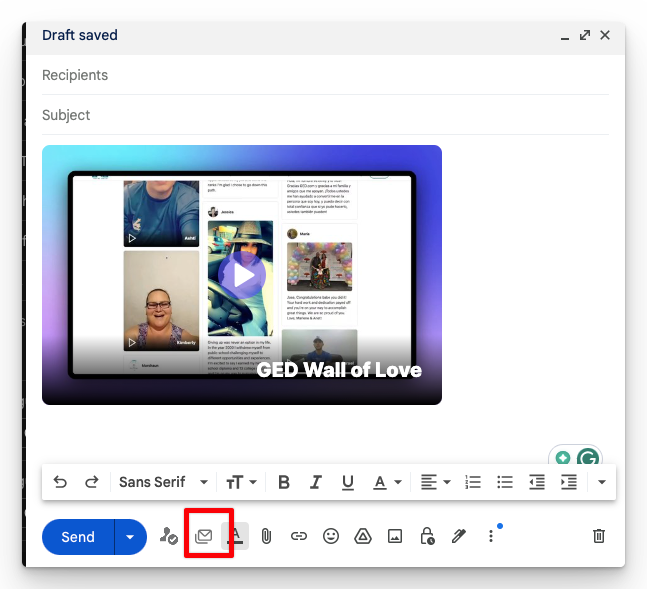Image resolution: width=647 pixels, height=589 pixels.
Task: Redo last edit
Action: tap(92, 482)
